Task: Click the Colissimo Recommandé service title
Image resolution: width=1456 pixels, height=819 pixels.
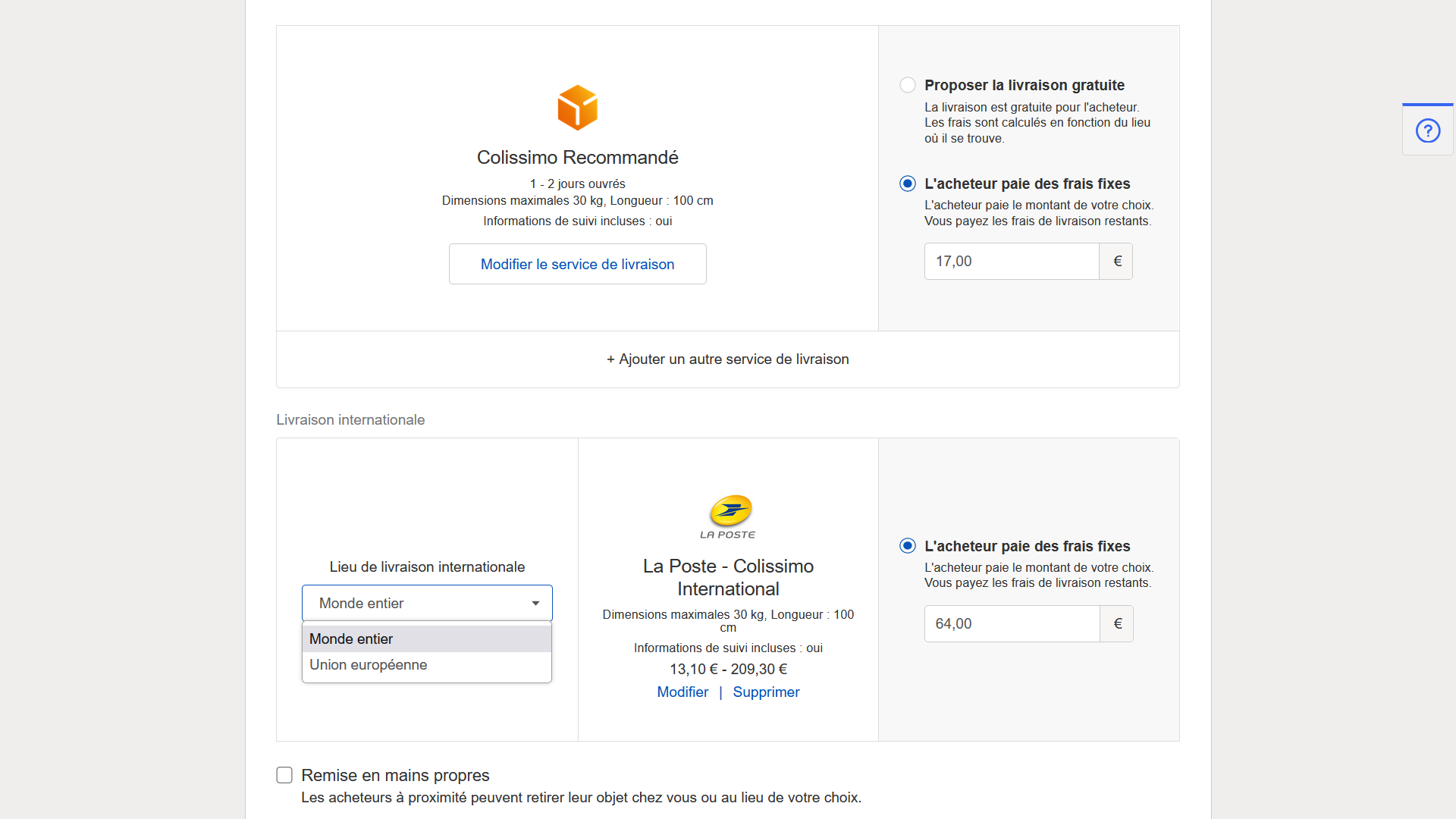Action: tap(577, 158)
